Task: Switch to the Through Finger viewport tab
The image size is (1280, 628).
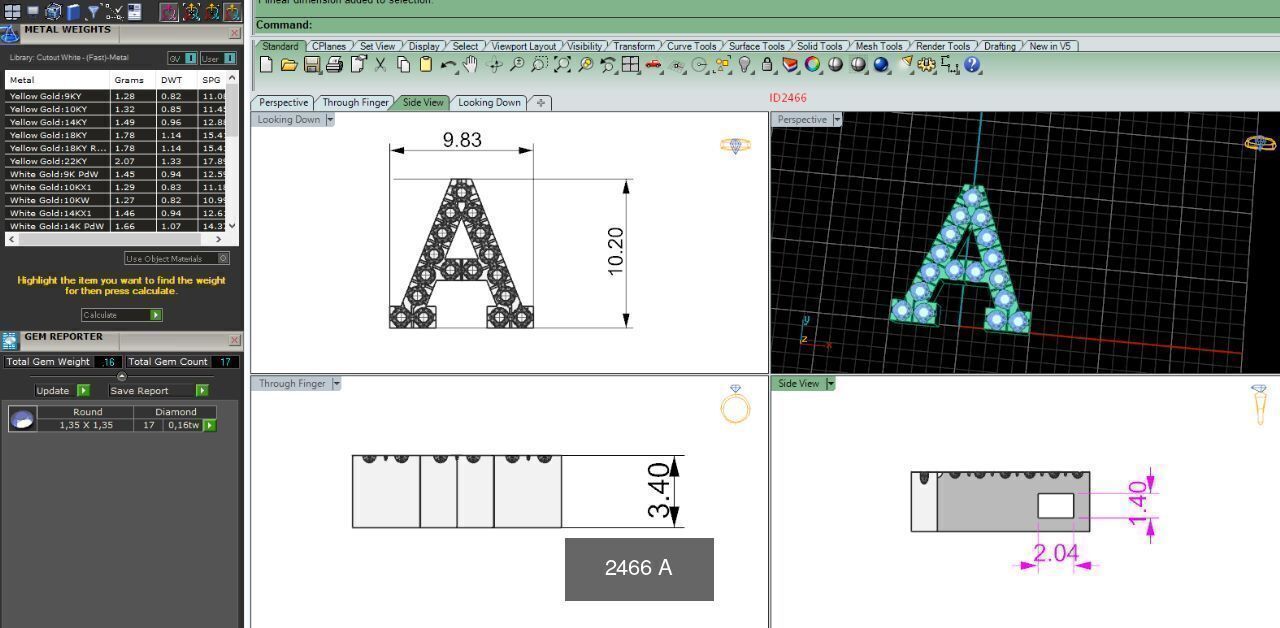Action: pos(354,103)
